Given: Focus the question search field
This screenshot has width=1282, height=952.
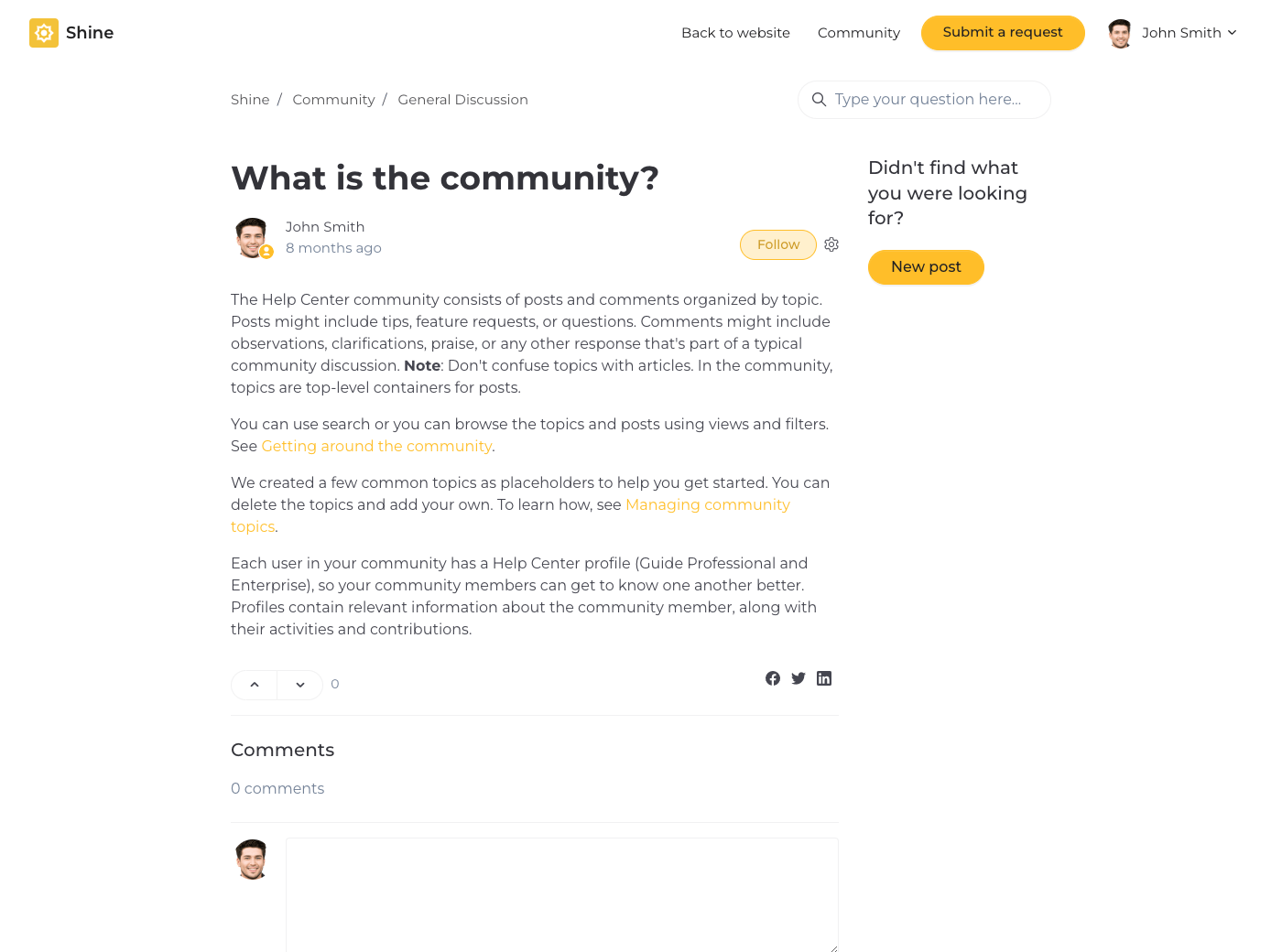Looking at the screenshot, I should tap(934, 100).
